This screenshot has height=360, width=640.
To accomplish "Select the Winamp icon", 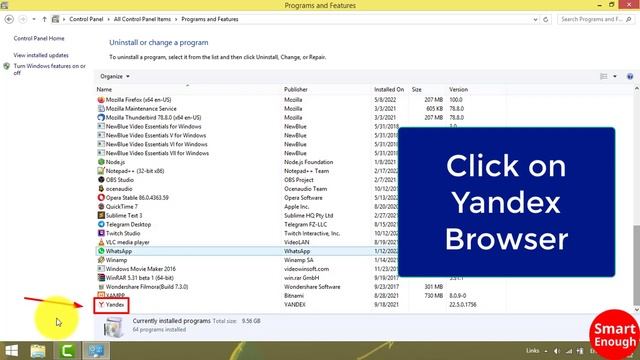I will [101, 260].
